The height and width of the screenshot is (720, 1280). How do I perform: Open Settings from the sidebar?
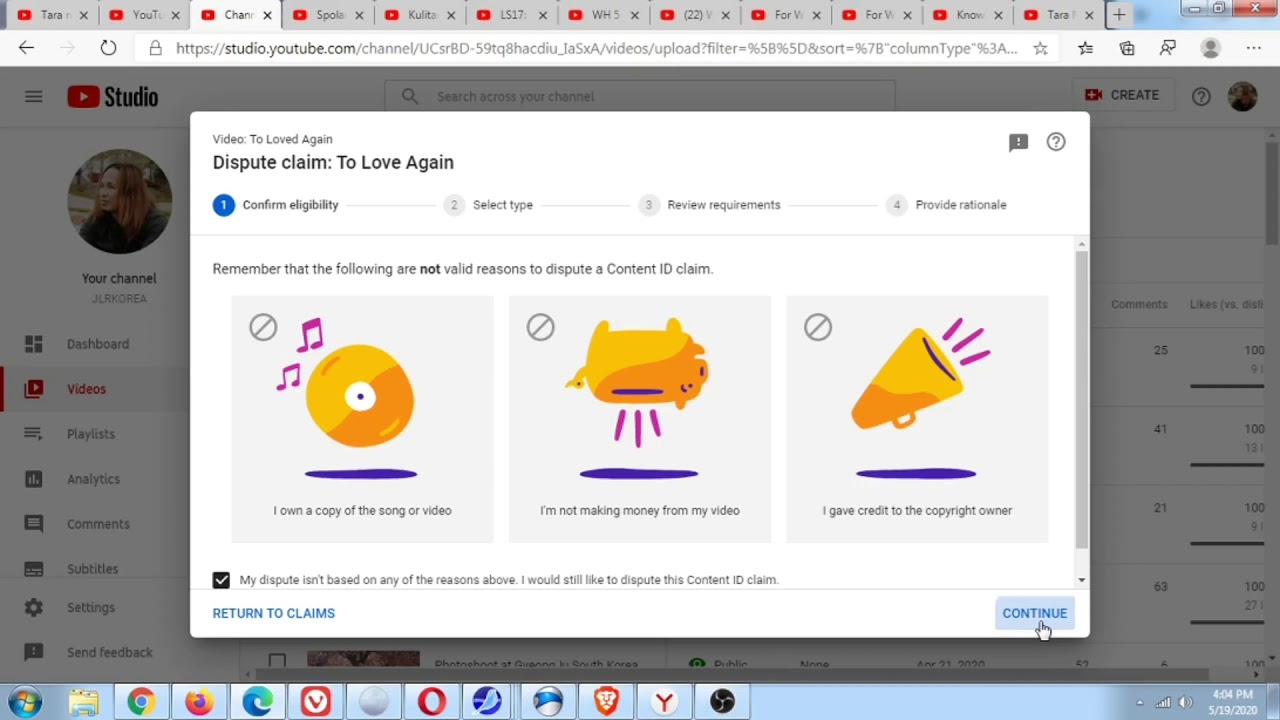91,607
